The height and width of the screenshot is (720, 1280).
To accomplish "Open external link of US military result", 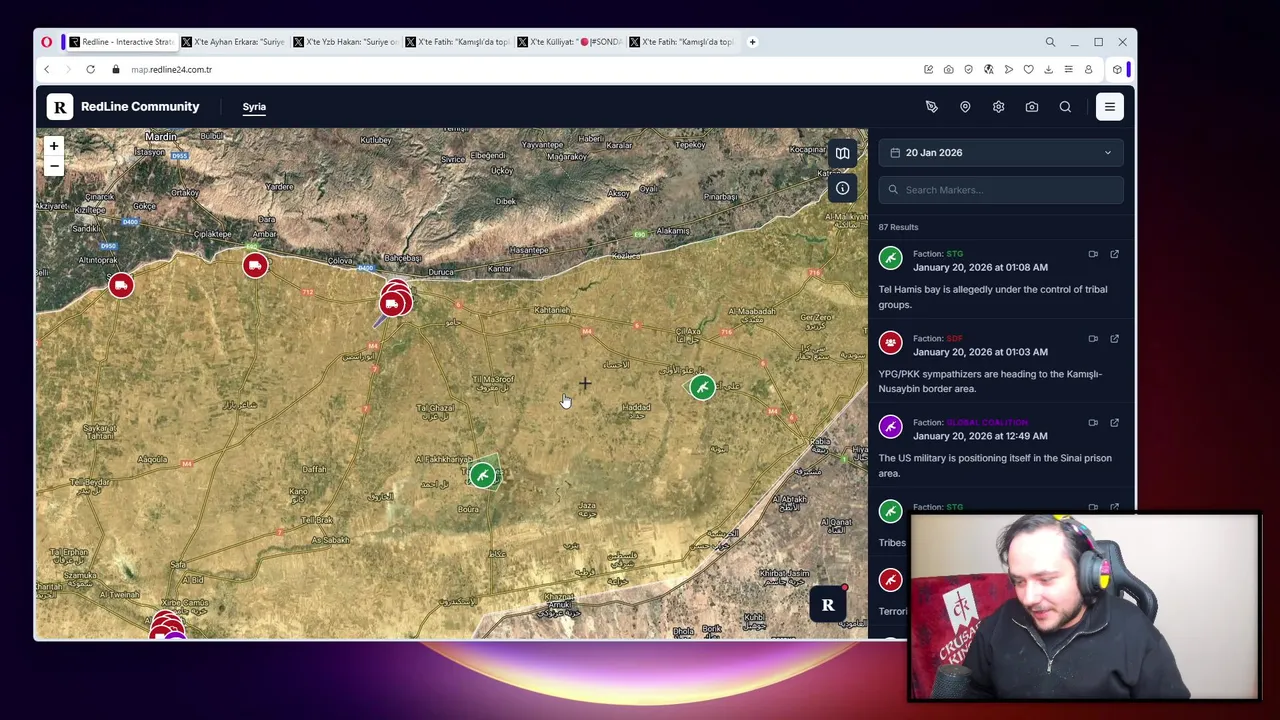I will tap(1114, 422).
